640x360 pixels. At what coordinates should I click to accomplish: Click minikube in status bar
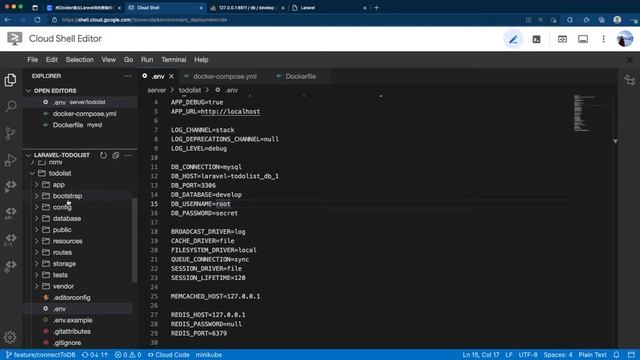[209, 355]
